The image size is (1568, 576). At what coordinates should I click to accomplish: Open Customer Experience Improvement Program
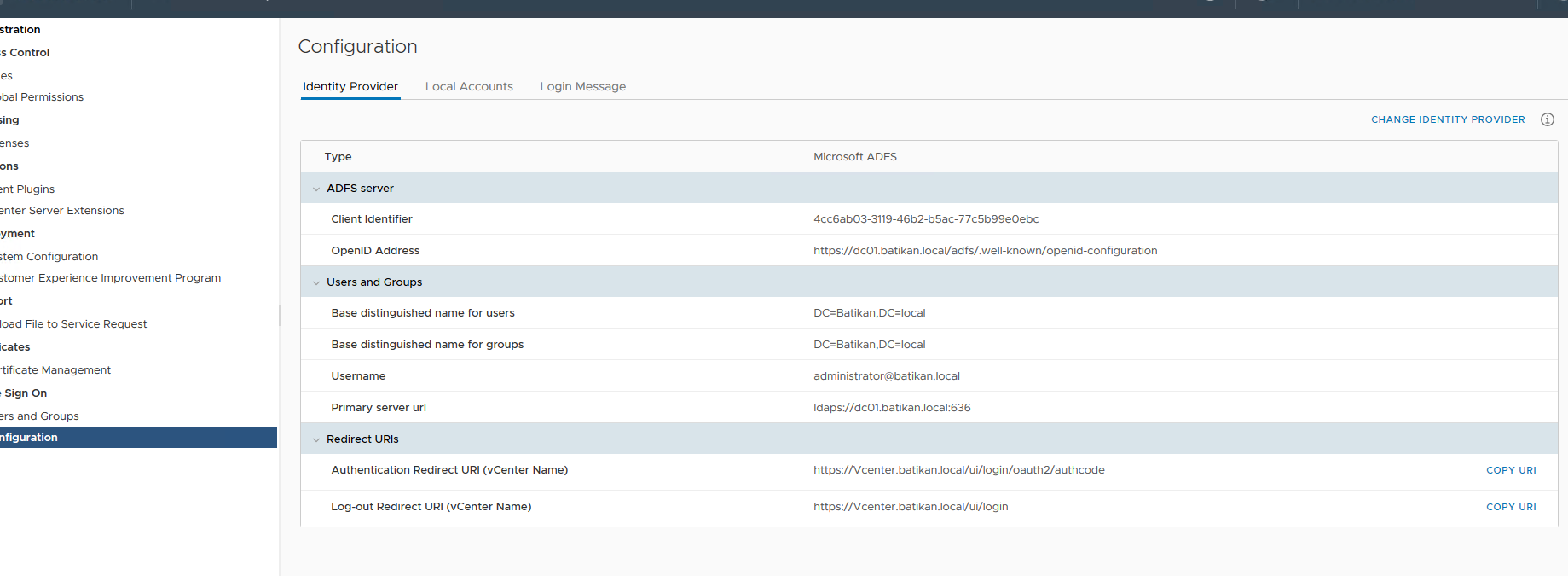[111, 277]
